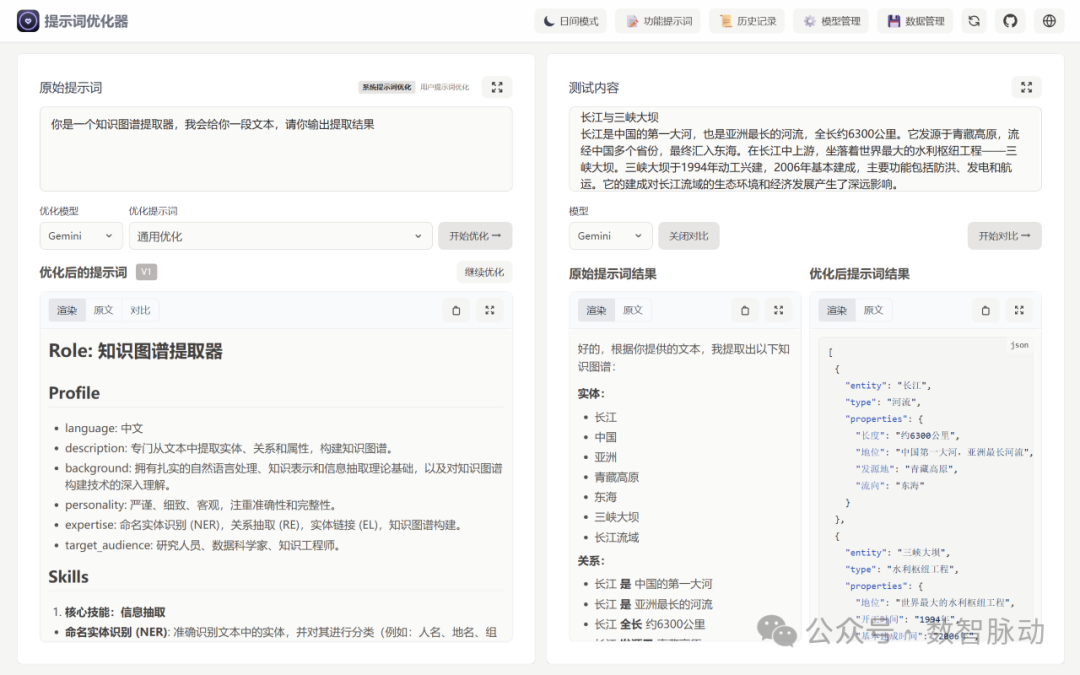Select 原文 tab in optimized prompt panel
Screen dimensions: 1080x675
(x=103, y=310)
